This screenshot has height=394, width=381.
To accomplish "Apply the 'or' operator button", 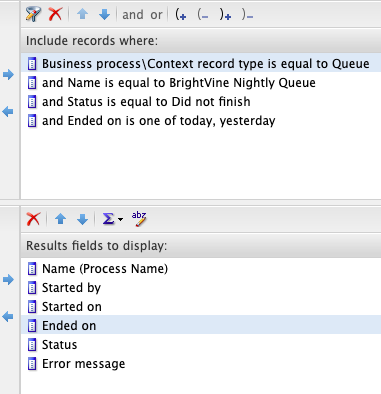I will 156,15.
